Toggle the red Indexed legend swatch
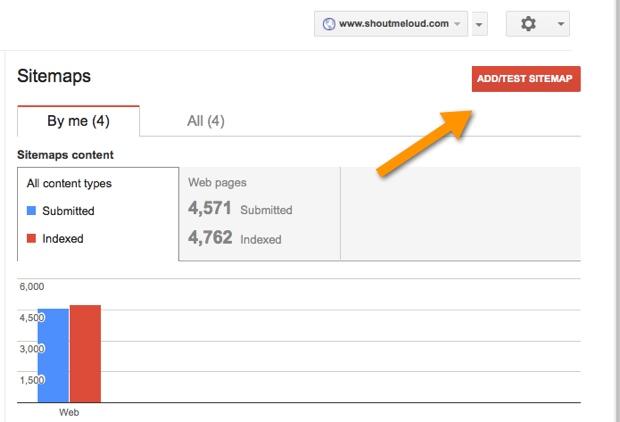 (x=31, y=238)
